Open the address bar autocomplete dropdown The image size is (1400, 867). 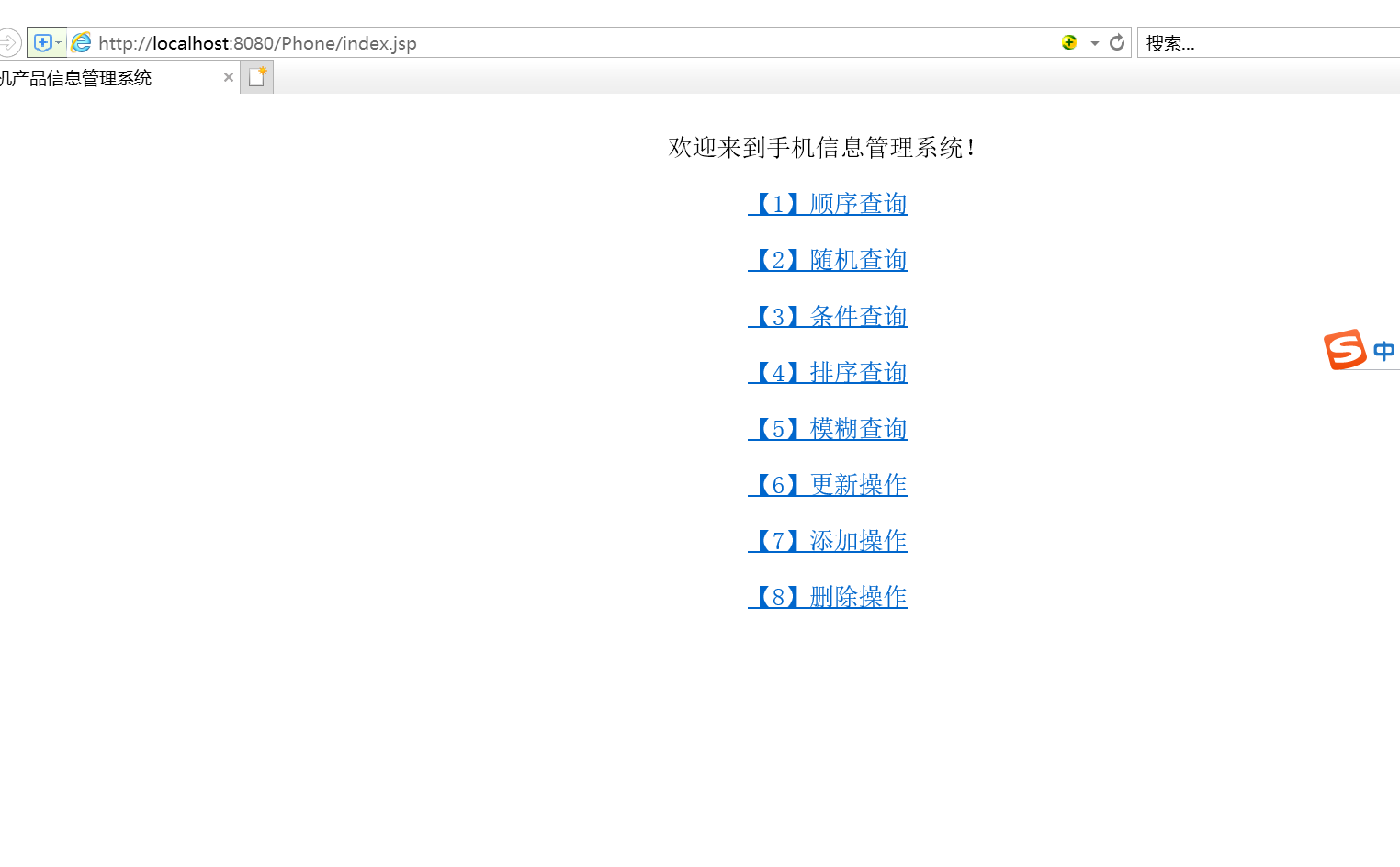[1093, 42]
